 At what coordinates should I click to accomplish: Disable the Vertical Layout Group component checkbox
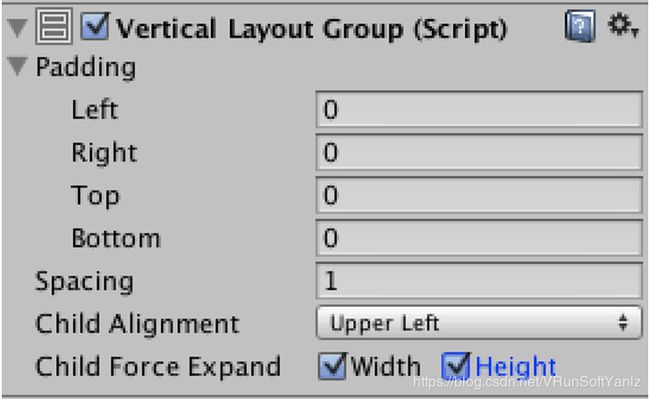click(x=95, y=27)
